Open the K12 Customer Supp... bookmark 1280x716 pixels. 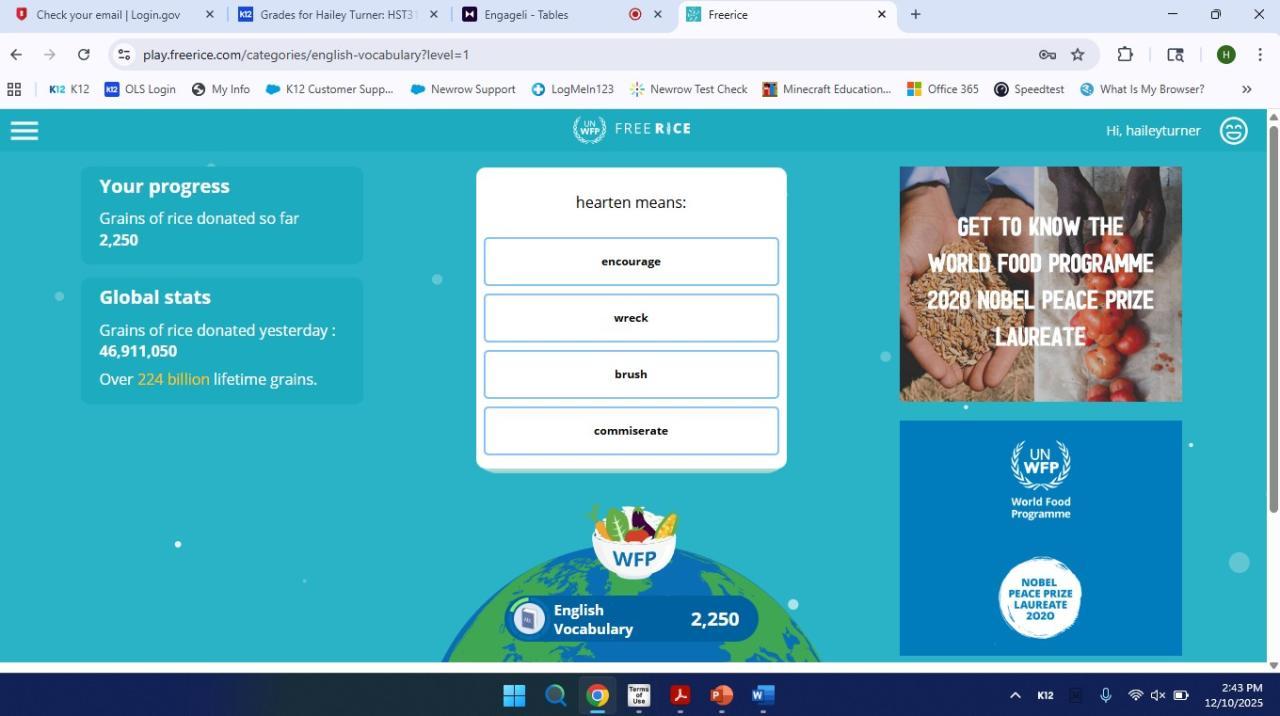[330, 89]
